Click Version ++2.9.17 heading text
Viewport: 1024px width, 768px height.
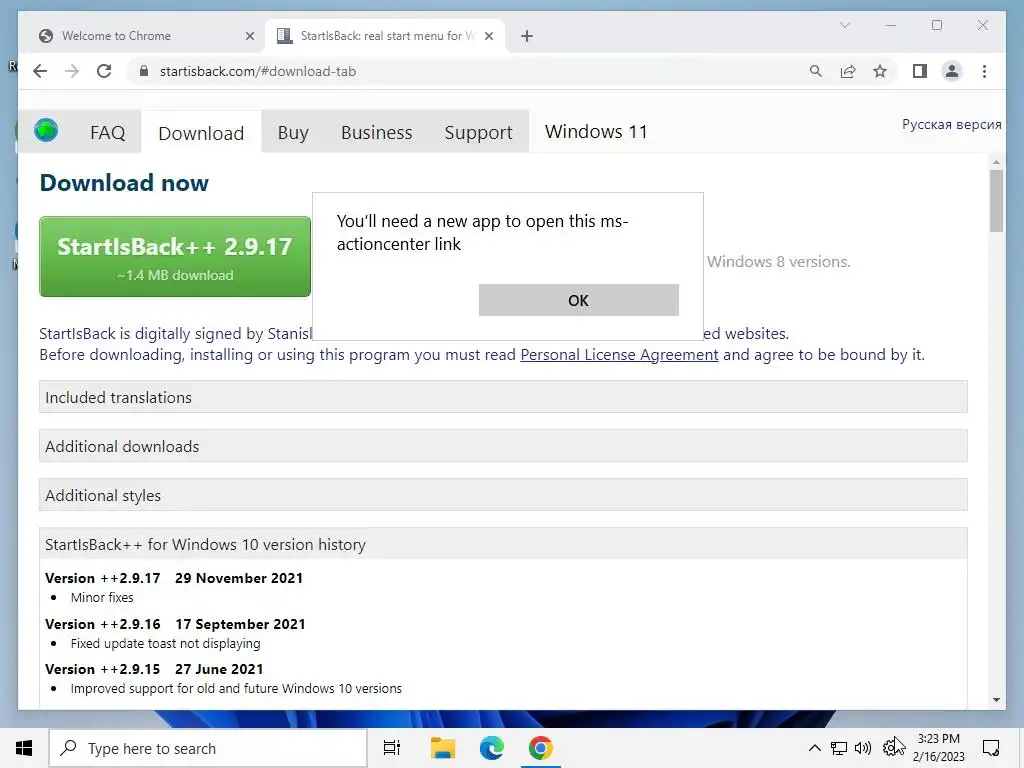[103, 578]
